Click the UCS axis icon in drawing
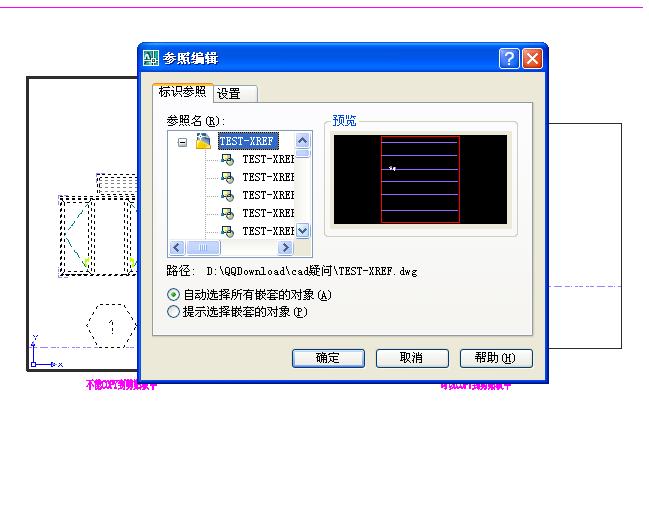This screenshot has height=518, width=649. (x=46, y=352)
